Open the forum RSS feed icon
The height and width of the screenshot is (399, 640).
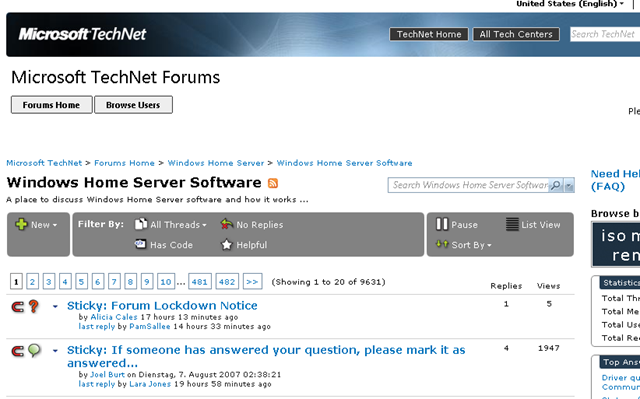(x=273, y=183)
